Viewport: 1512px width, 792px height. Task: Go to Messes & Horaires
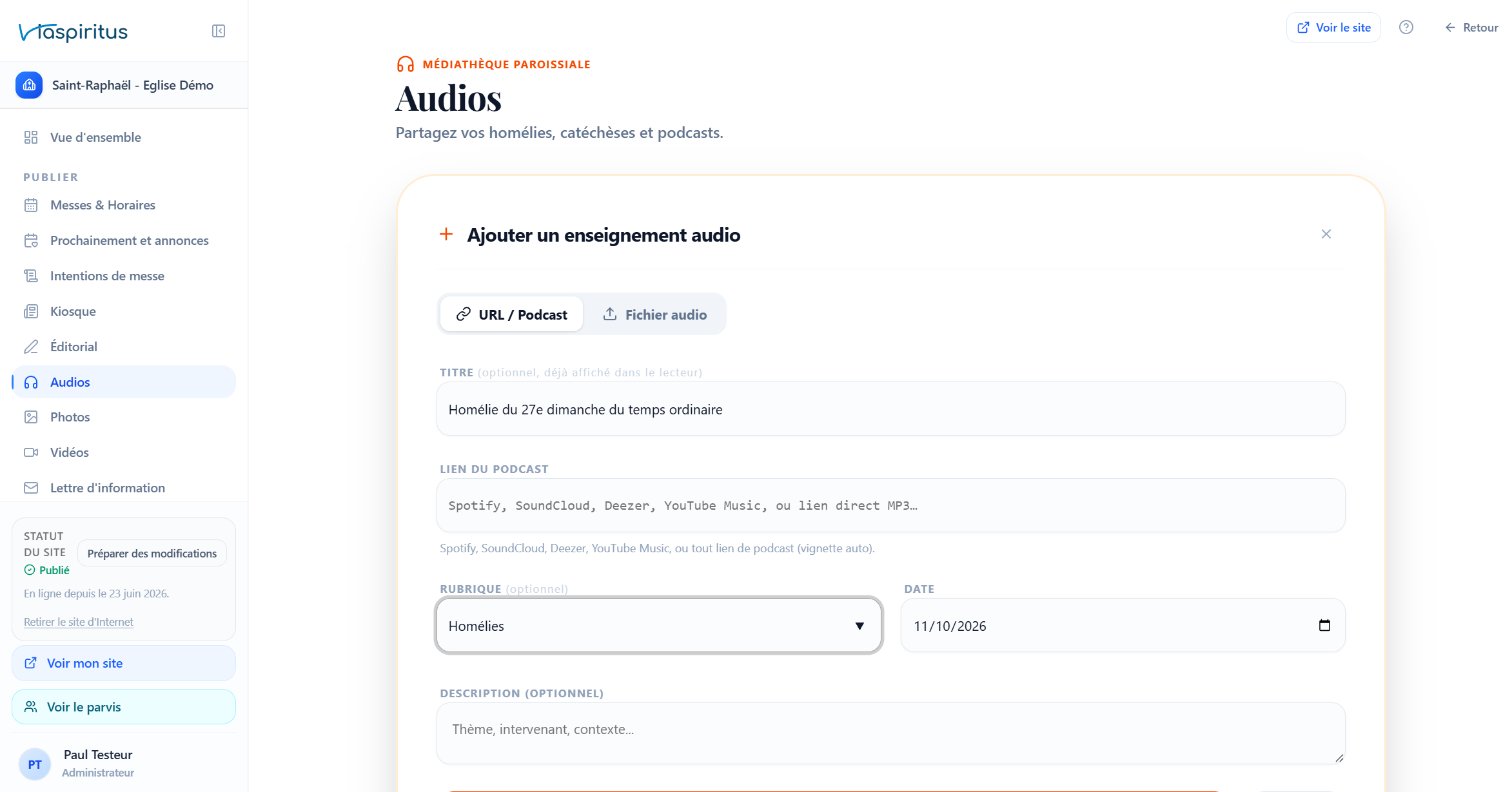(x=124, y=205)
